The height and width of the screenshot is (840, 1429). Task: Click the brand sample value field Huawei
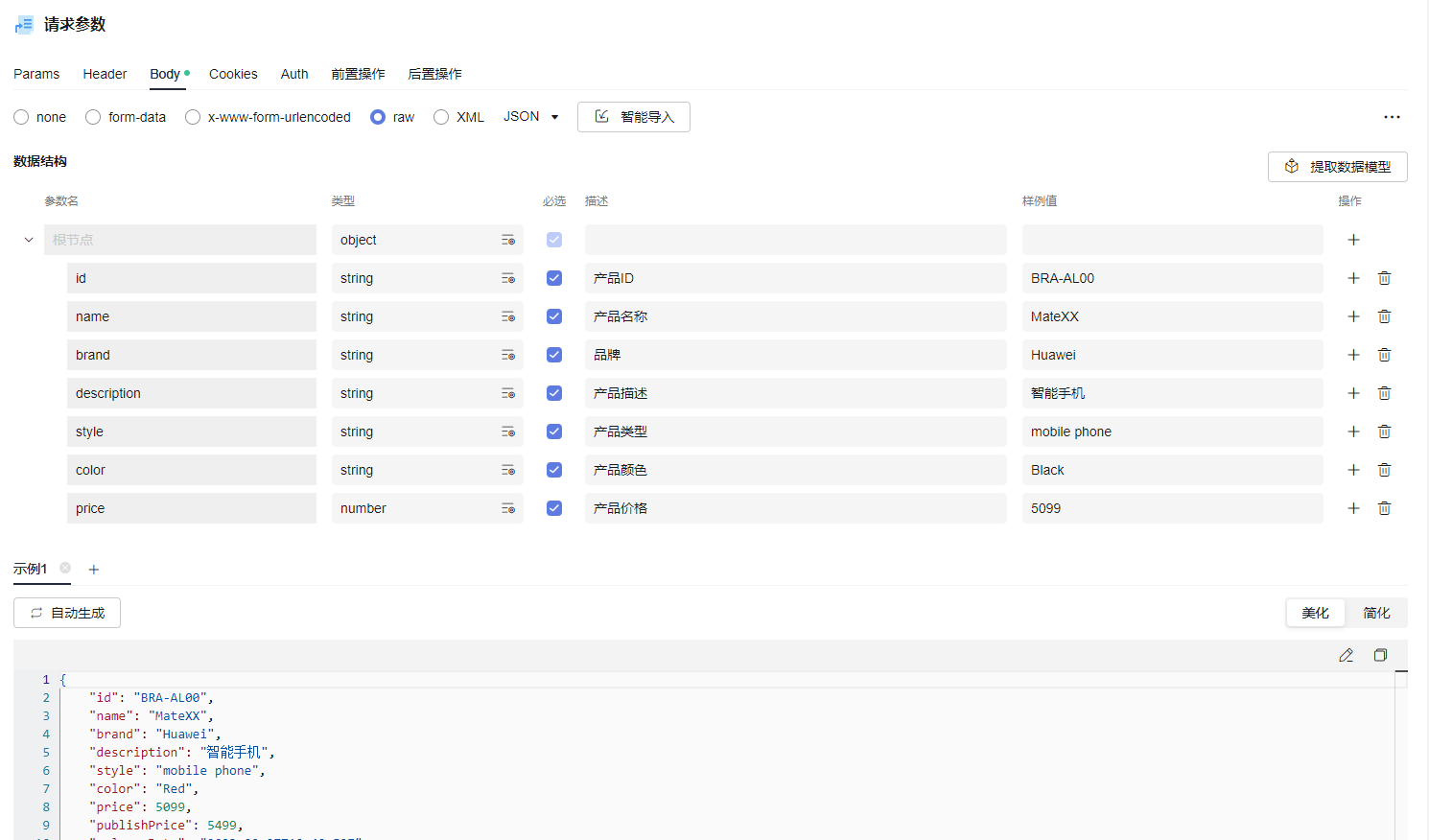pos(1170,355)
